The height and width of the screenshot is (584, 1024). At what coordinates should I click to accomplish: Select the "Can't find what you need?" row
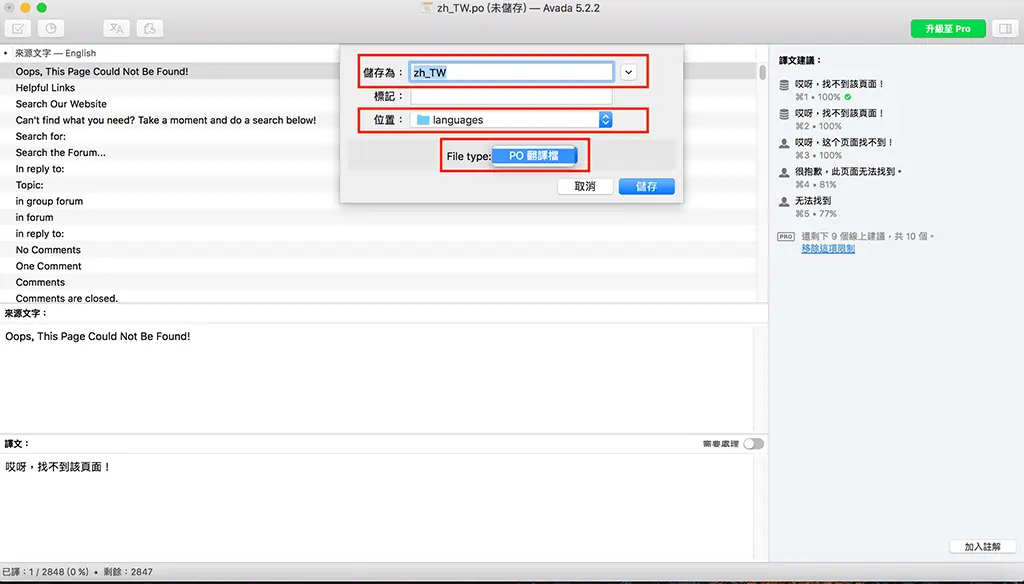(x=379, y=120)
